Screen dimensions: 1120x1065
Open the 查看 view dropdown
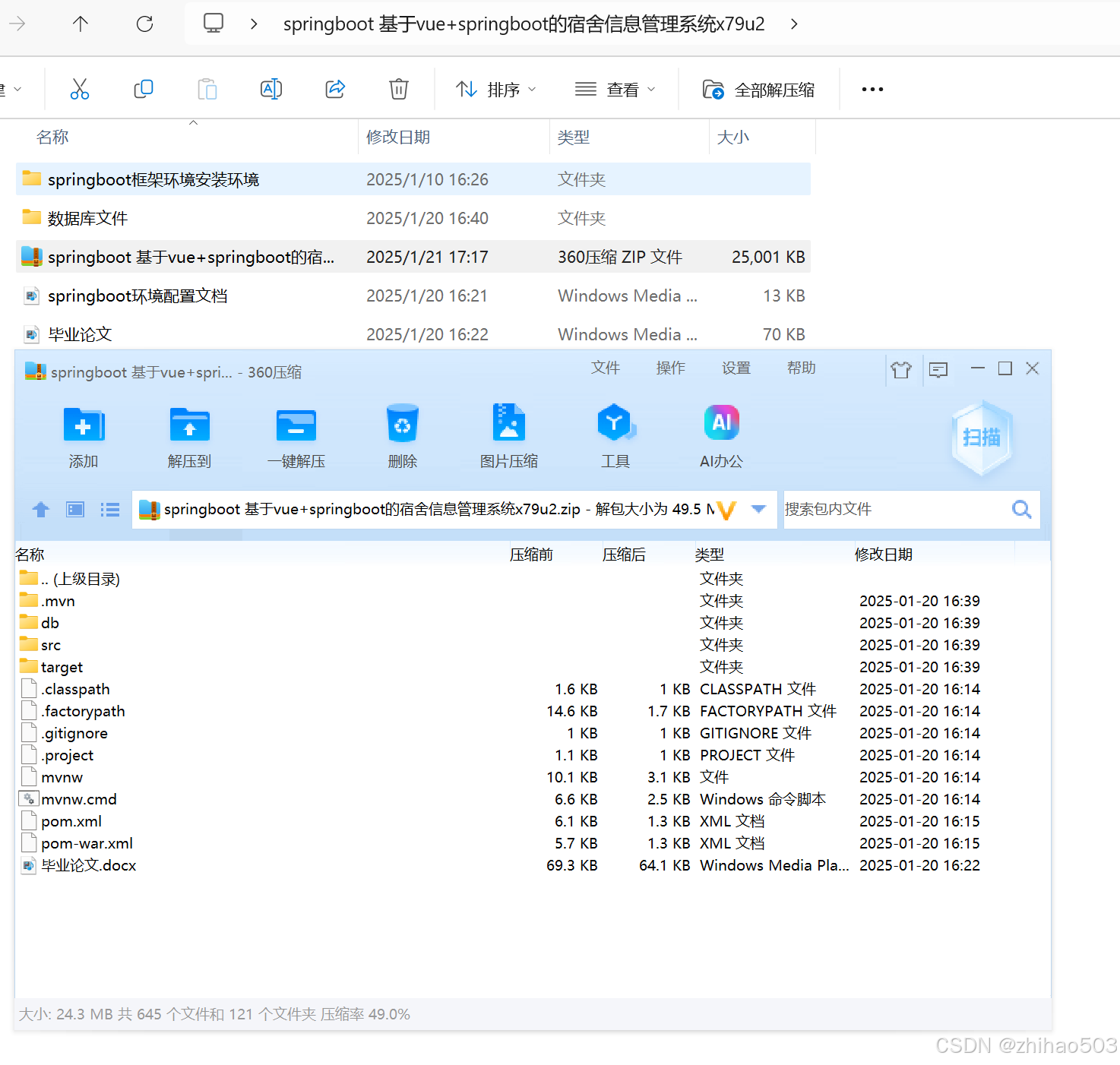coord(616,89)
